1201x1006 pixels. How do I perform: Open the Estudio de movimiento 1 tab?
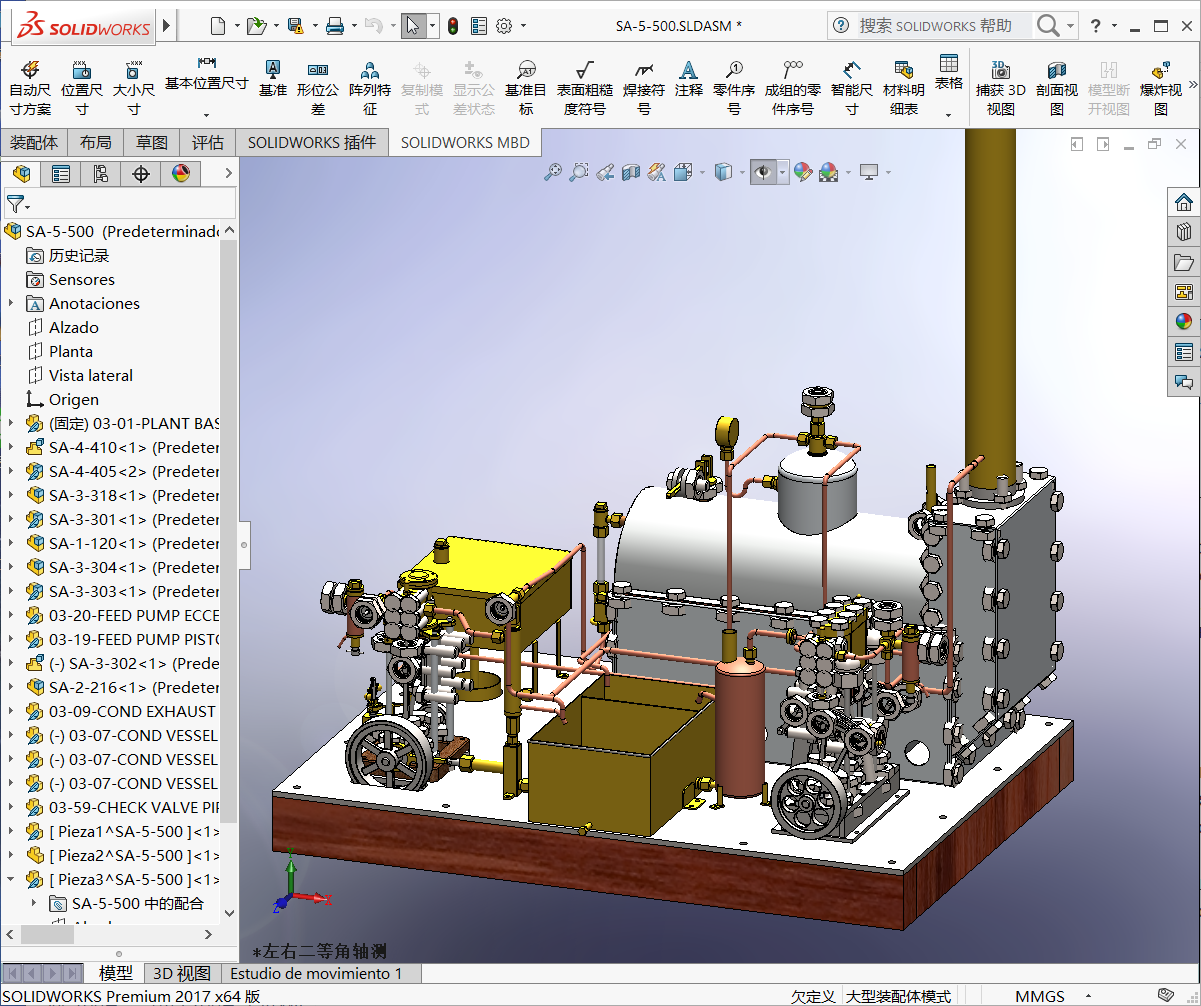(x=316, y=973)
